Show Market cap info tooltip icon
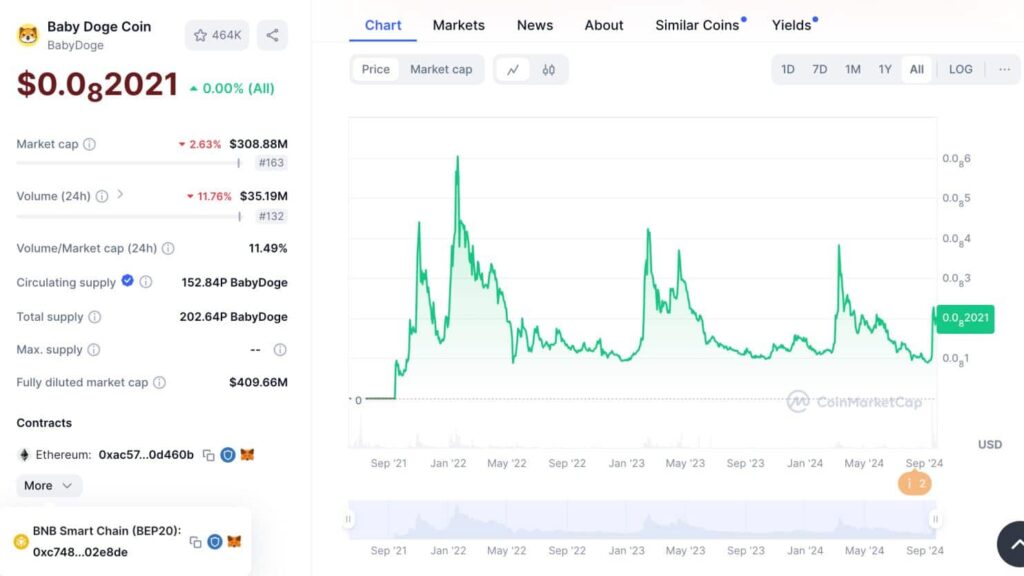Viewport: 1024px width, 576px height. pyautogui.click(x=89, y=144)
